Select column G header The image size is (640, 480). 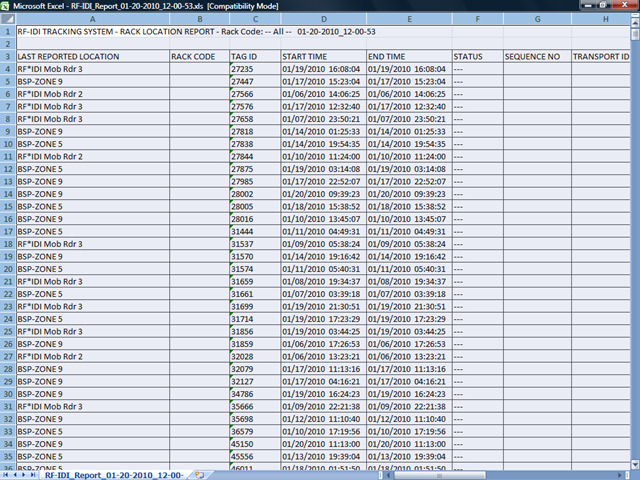pos(537,19)
